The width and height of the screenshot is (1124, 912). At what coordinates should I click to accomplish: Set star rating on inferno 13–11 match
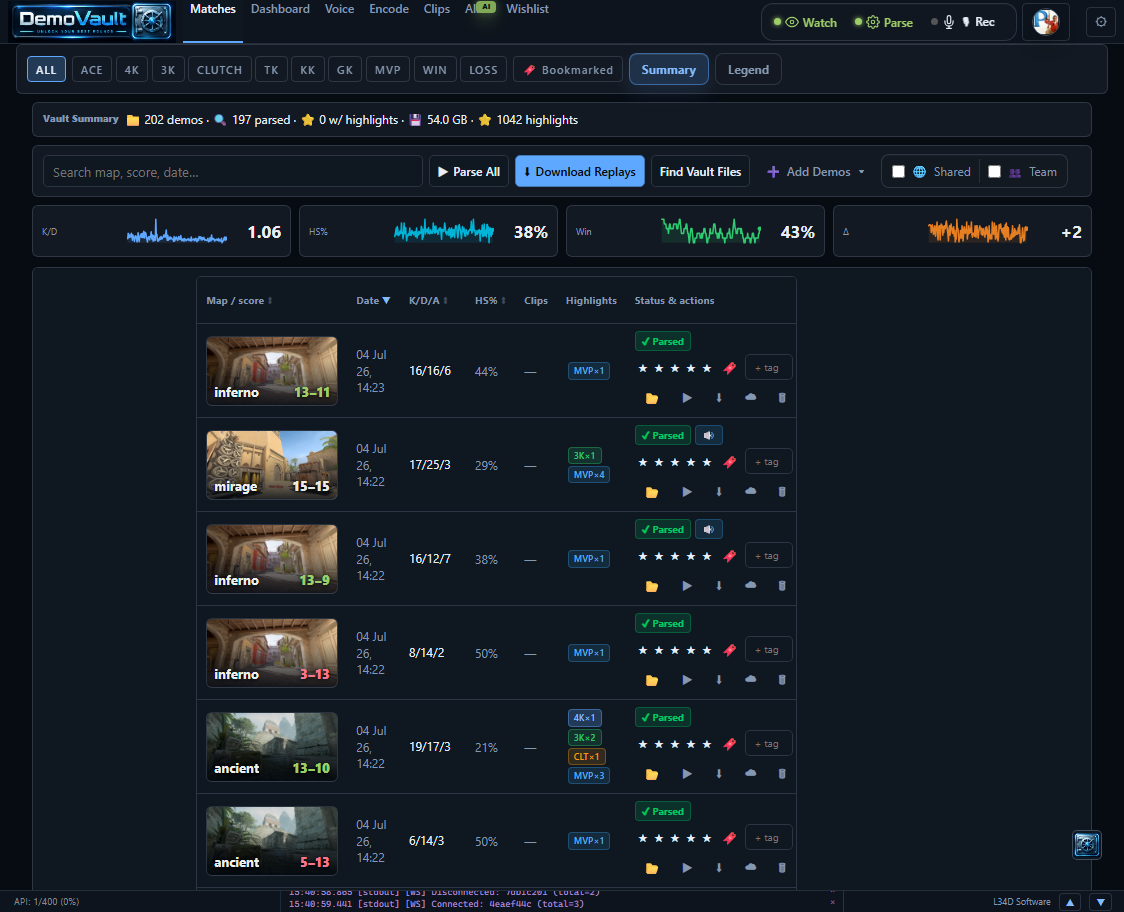tap(675, 369)
